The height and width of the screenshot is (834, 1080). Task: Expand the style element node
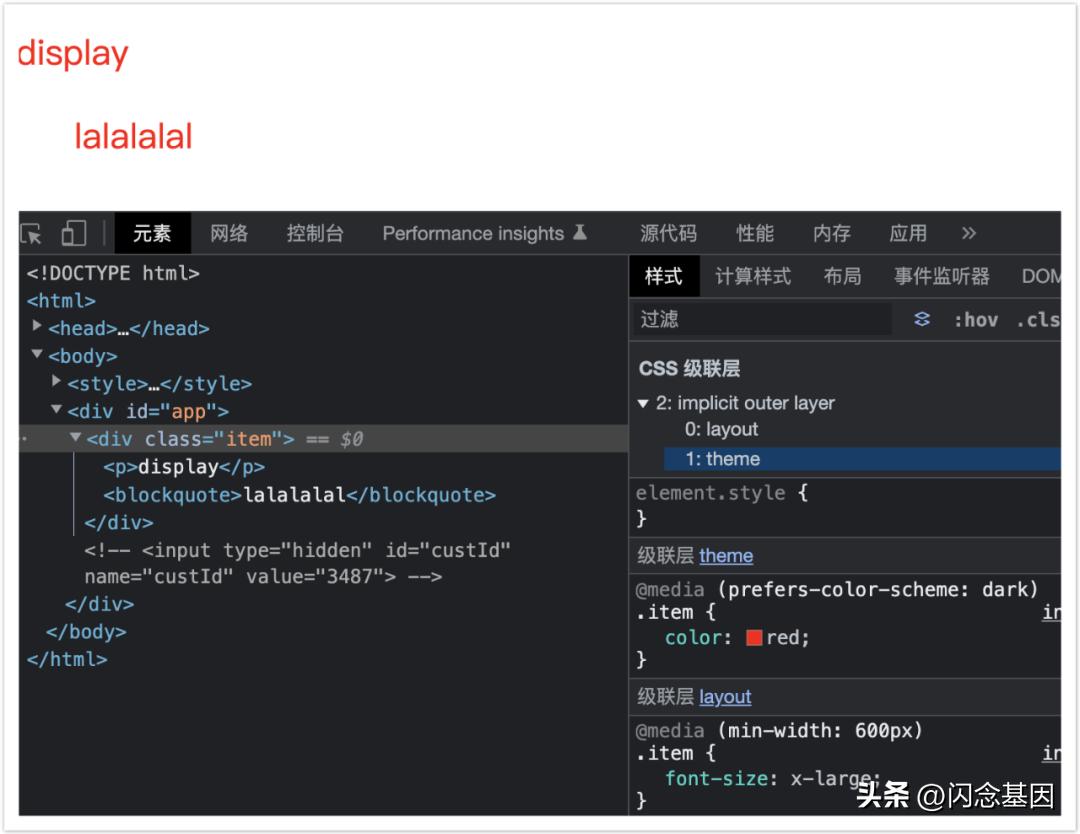pos(57,382)
